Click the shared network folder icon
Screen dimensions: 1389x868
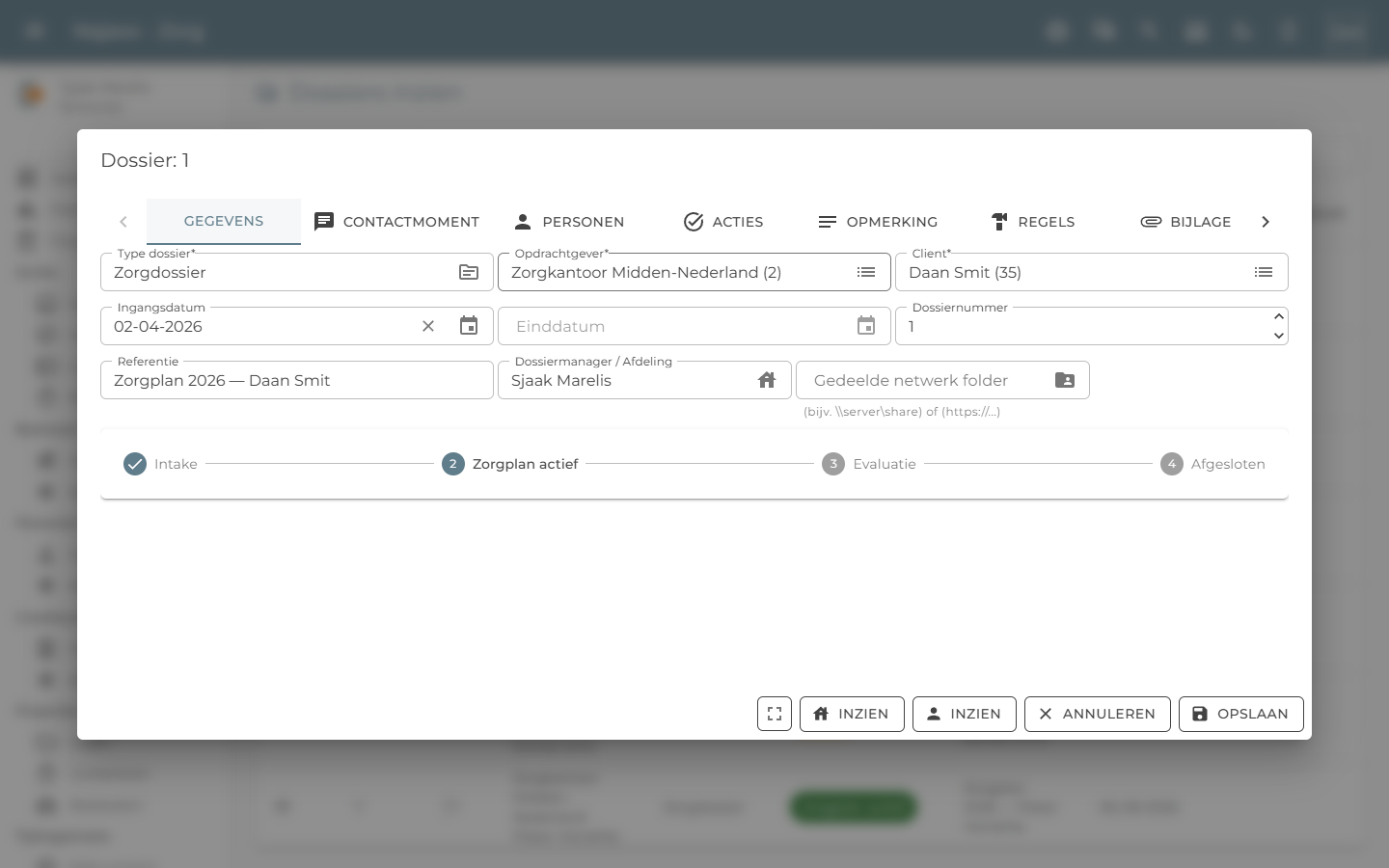[x=1065, y=380]
